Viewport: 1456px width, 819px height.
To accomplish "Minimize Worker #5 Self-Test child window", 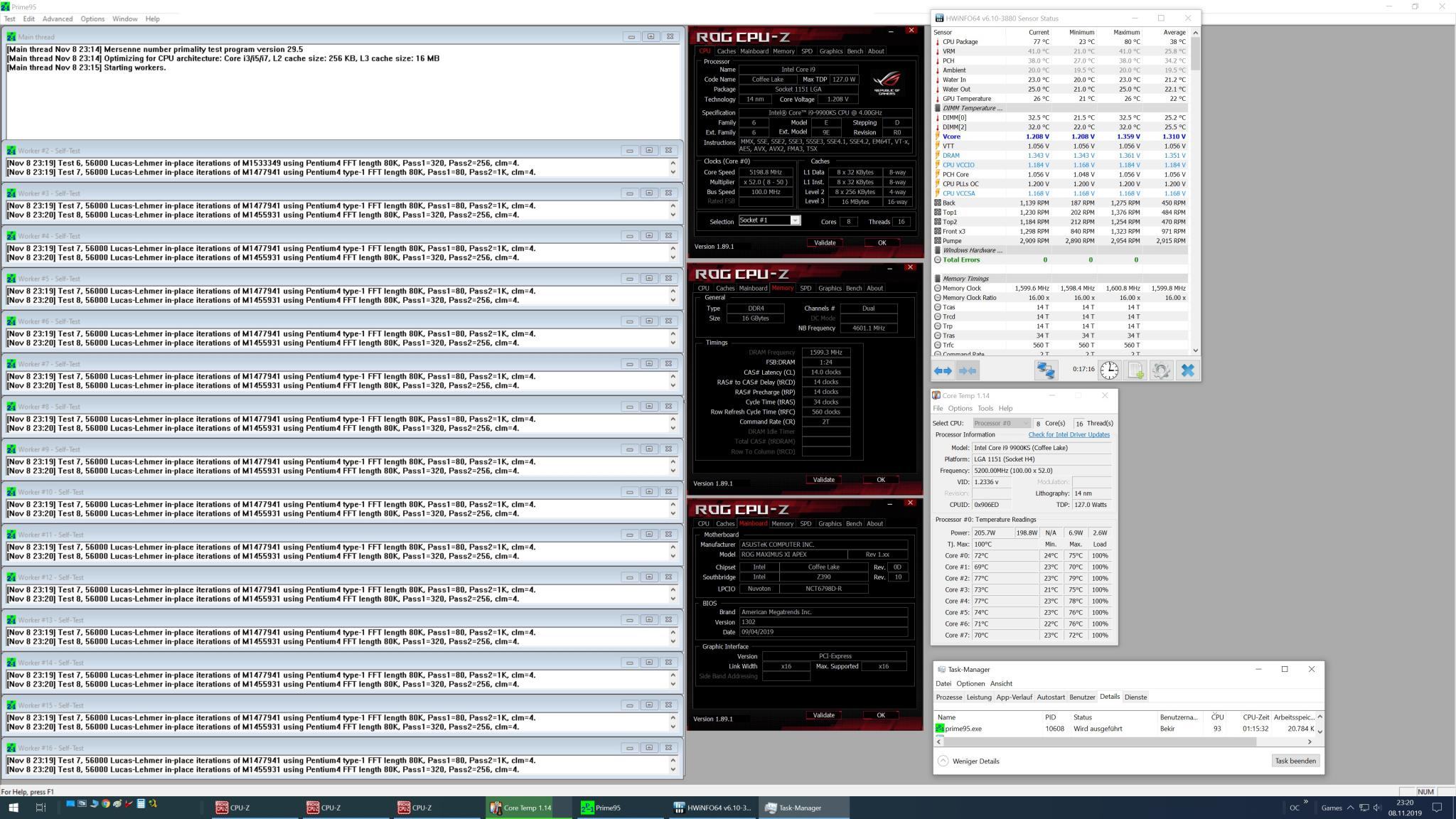I will point(630,278).
